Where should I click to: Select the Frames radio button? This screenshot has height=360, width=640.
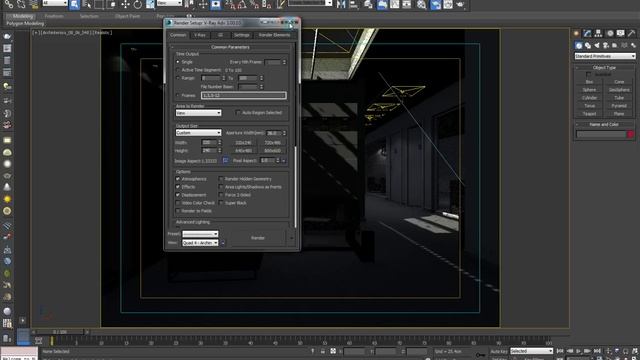pos(178,95)
